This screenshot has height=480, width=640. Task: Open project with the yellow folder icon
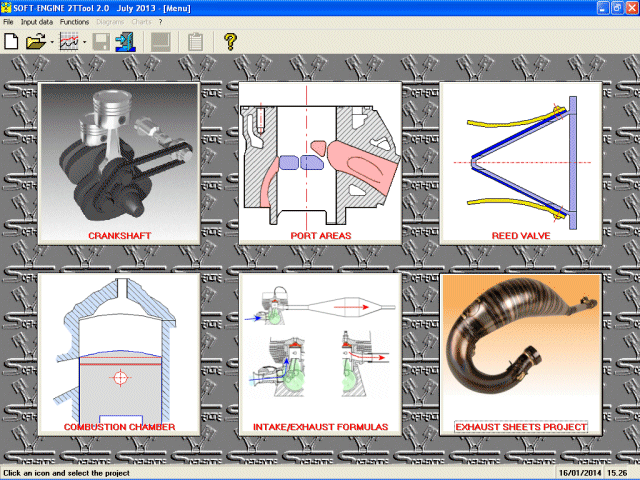pyautogui.click(x=36, y=42)
